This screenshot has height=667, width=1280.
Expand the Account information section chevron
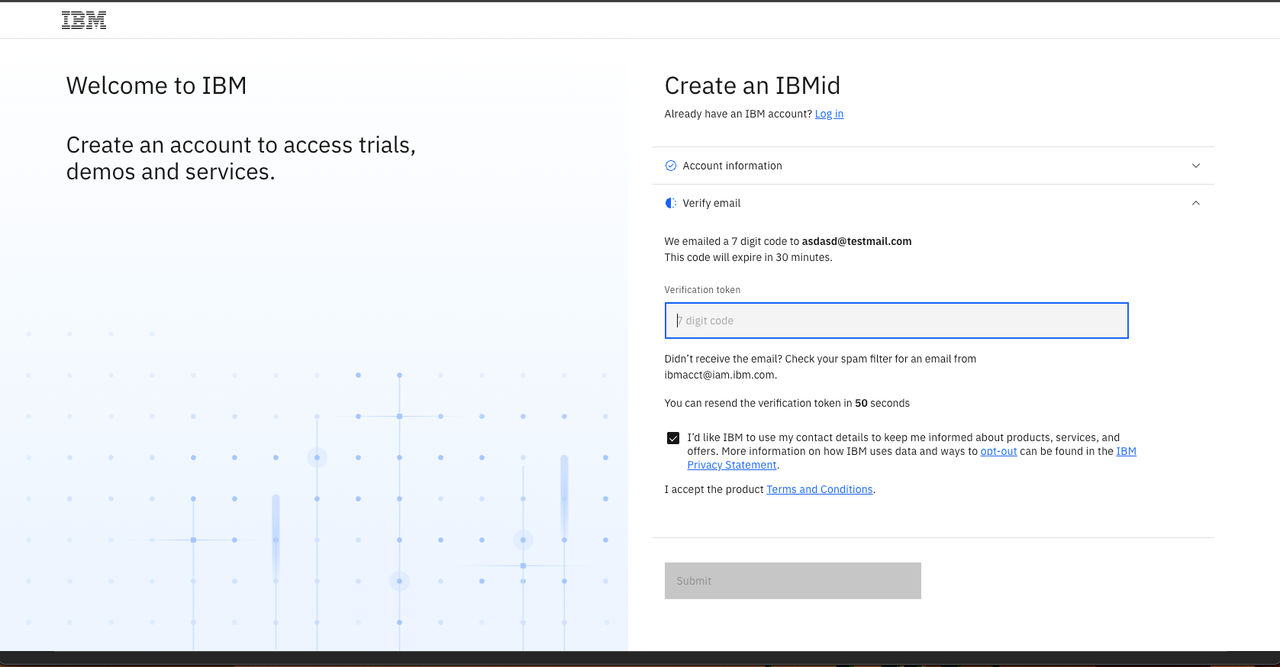(1196, 166)
